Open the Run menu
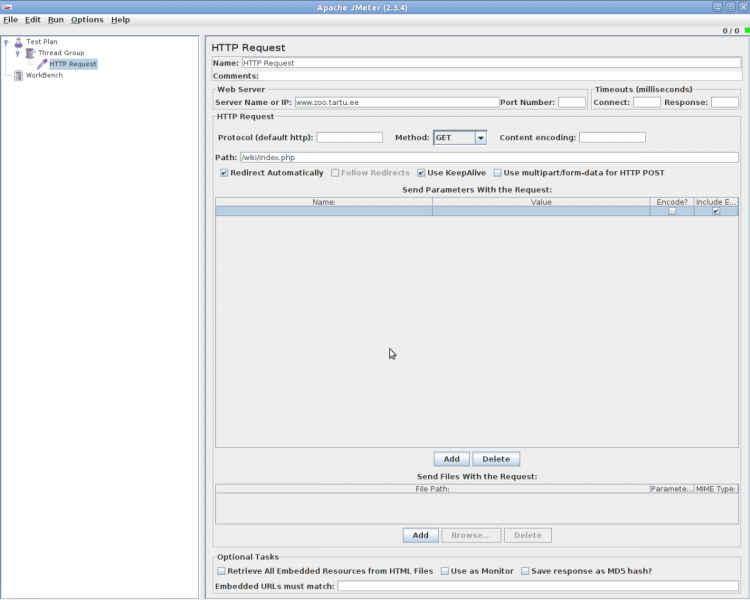Screen dimensions: 750x600 pos(55,20)
